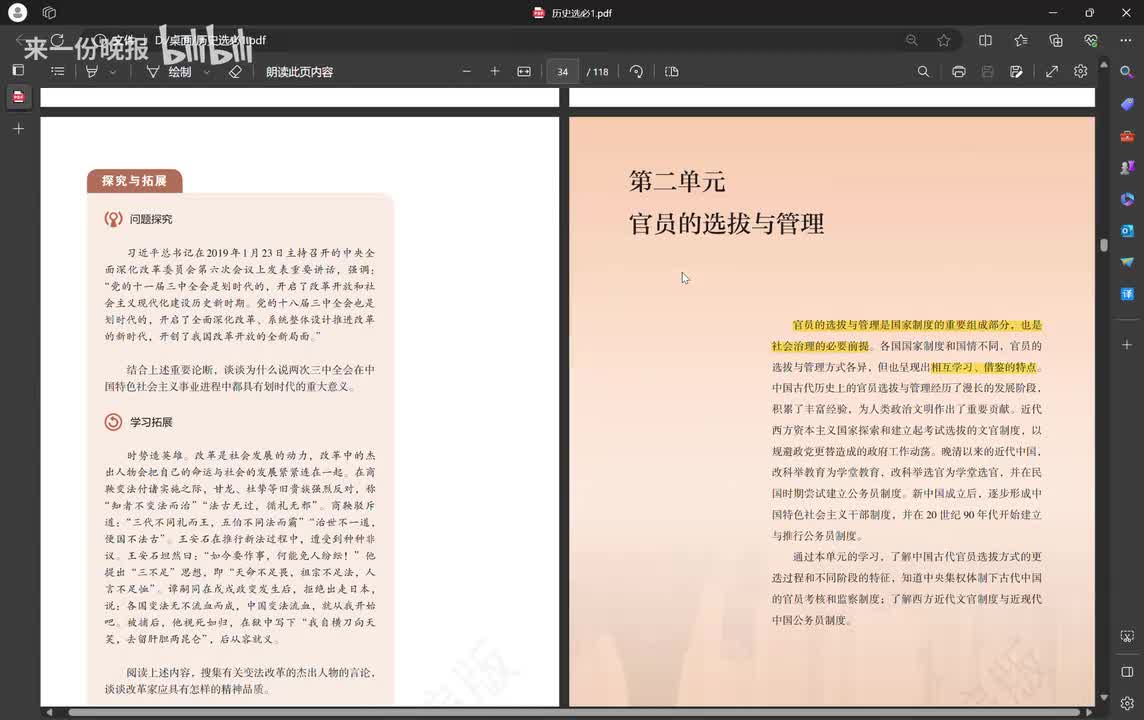Open sidebar settings gear at bottom

(1127, 703)
